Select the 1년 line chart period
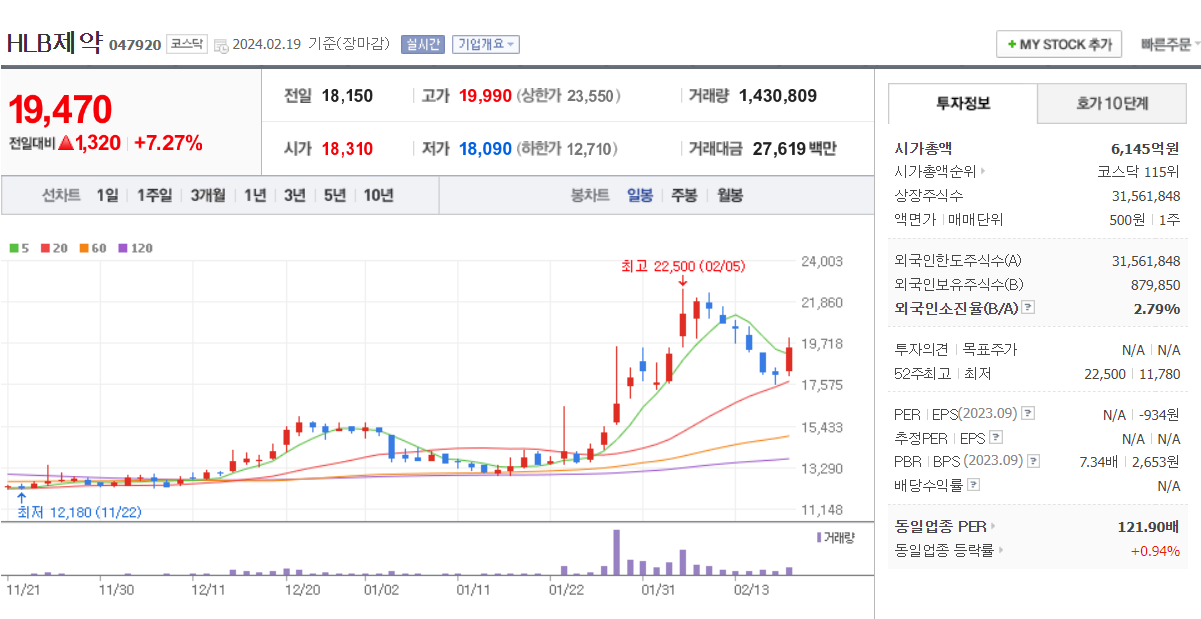This screenshot has width=1201, height=619. pos(255,196)
